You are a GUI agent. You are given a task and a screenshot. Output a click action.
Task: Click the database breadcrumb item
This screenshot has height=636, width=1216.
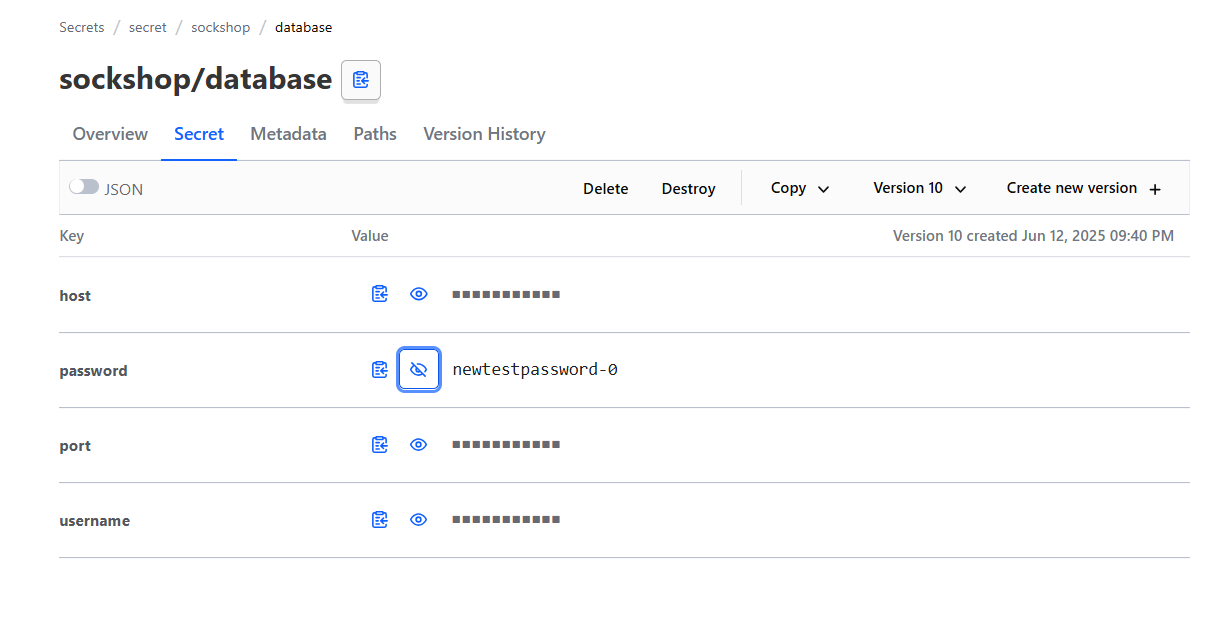pyautogui.click(x=304, y=27)
